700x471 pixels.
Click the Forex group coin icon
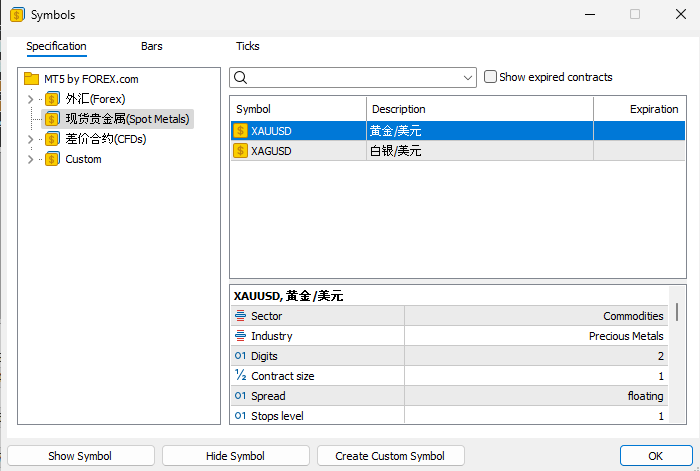tap(53, 99)
